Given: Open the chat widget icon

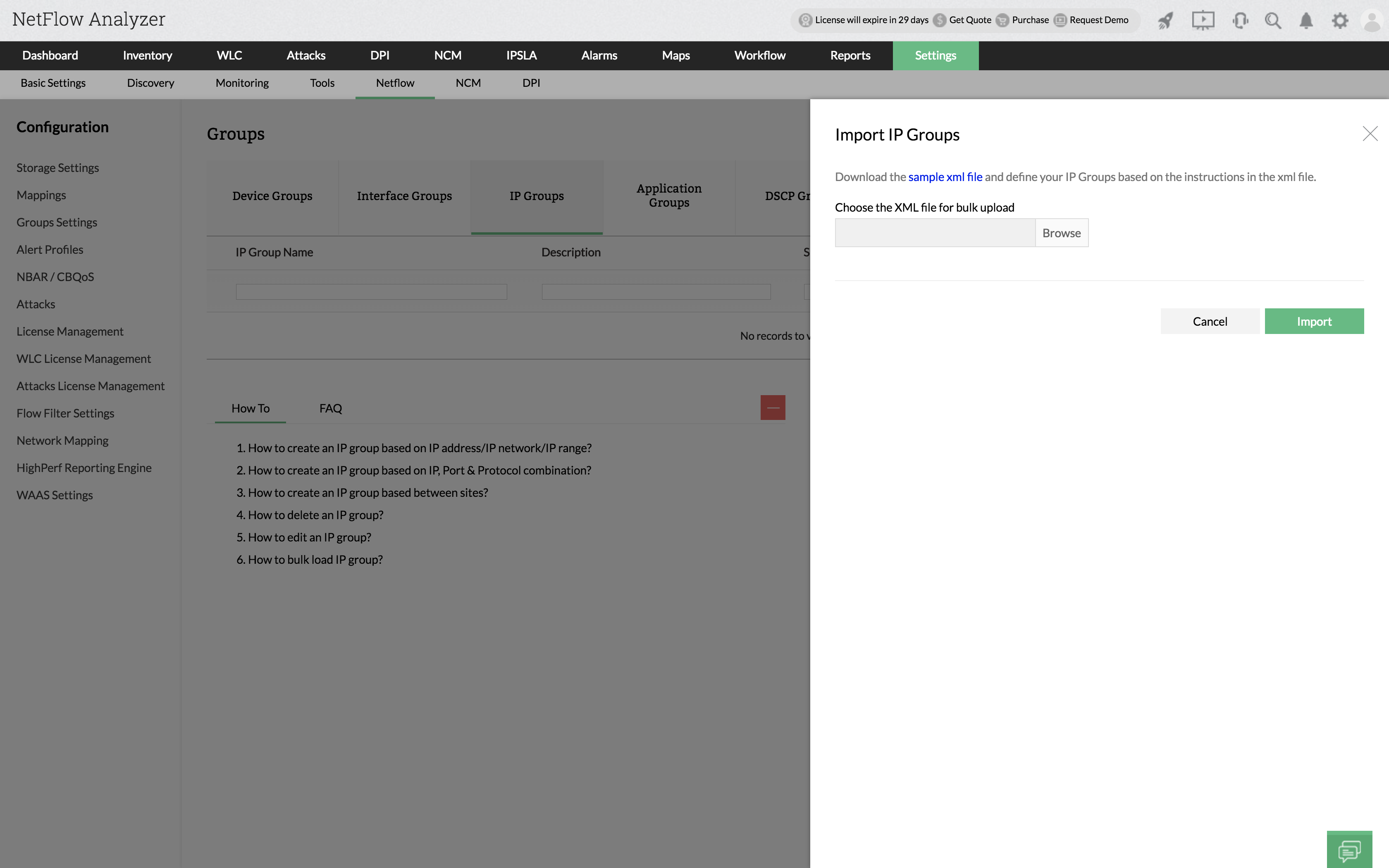Looking at the screenshot, I should [x=1349, y=850].
